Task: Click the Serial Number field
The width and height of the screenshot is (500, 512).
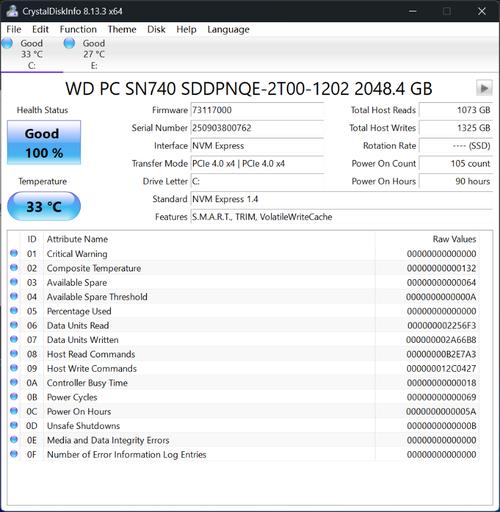Action: click(257, 128)
